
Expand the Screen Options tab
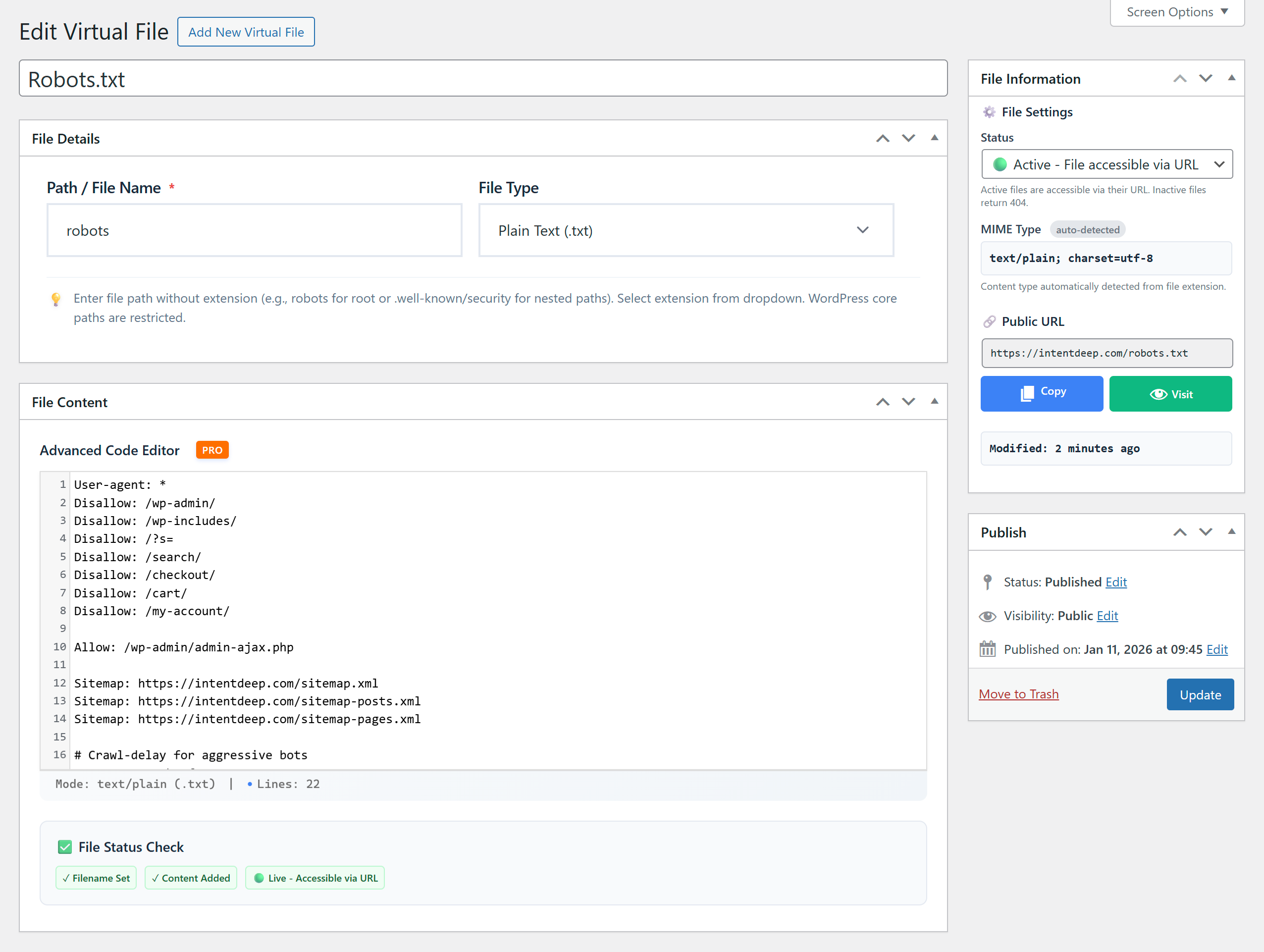pos(1176,12)
